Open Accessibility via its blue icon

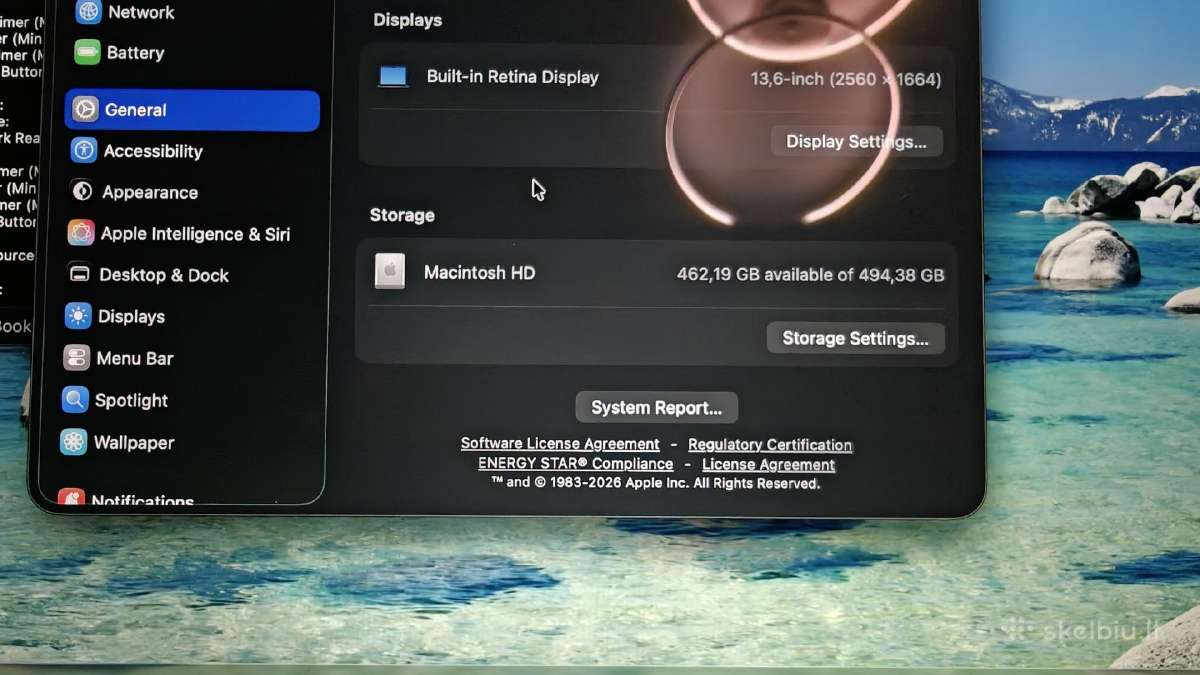(x=84, y=150)
